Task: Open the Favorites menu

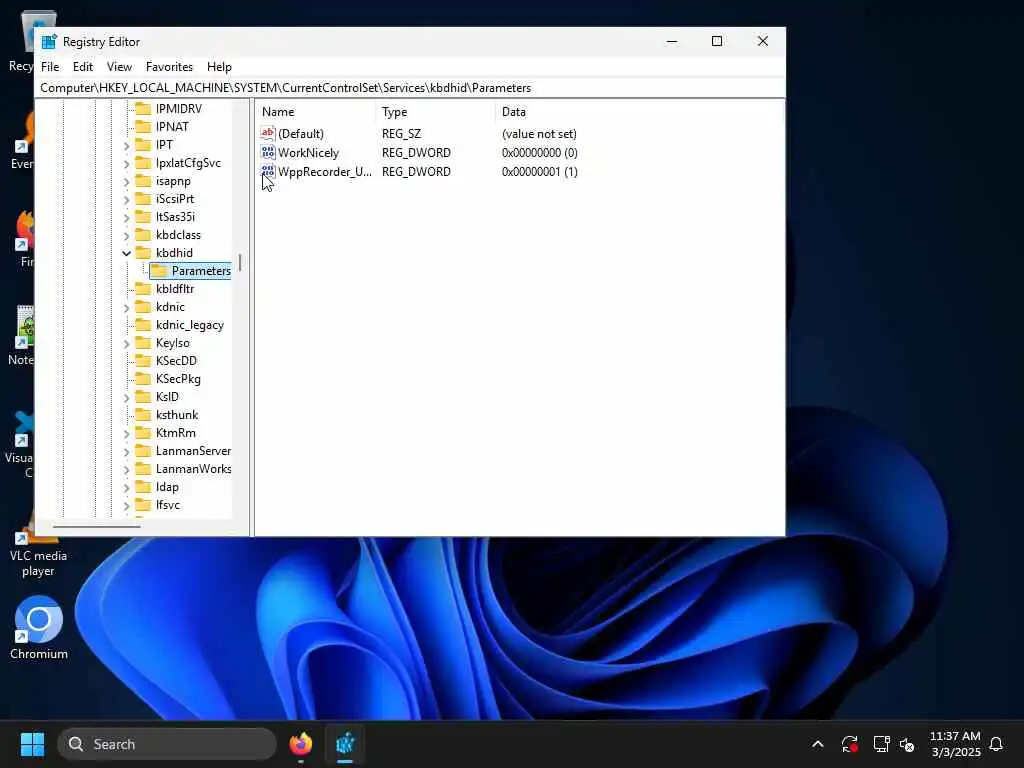Action: coord(169,67)
